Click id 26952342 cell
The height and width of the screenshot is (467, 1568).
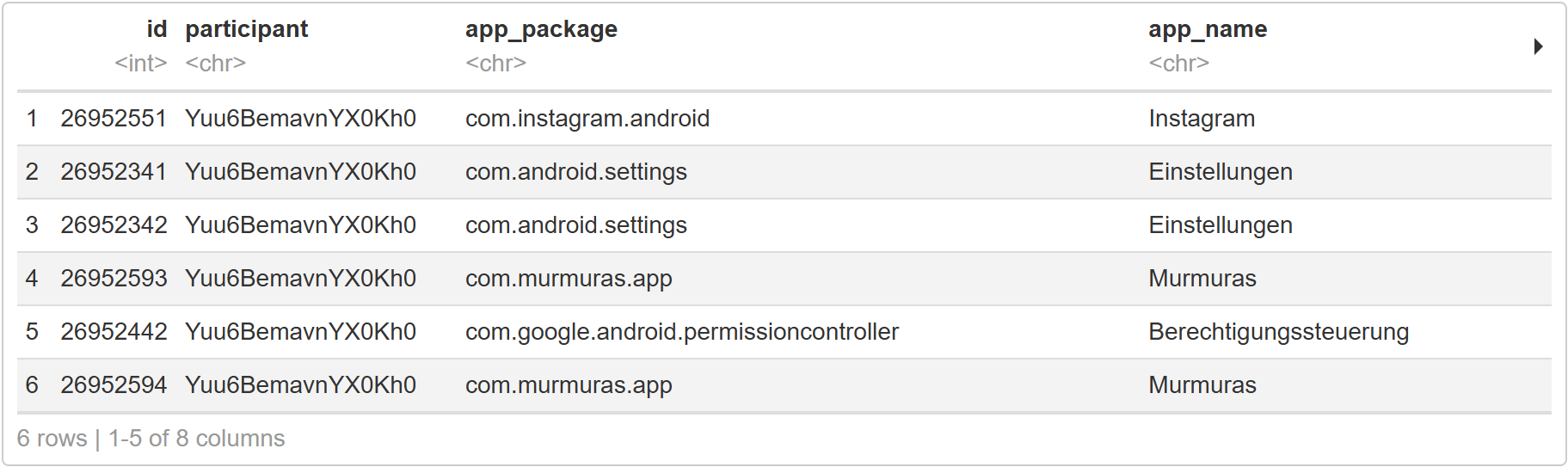114,225
